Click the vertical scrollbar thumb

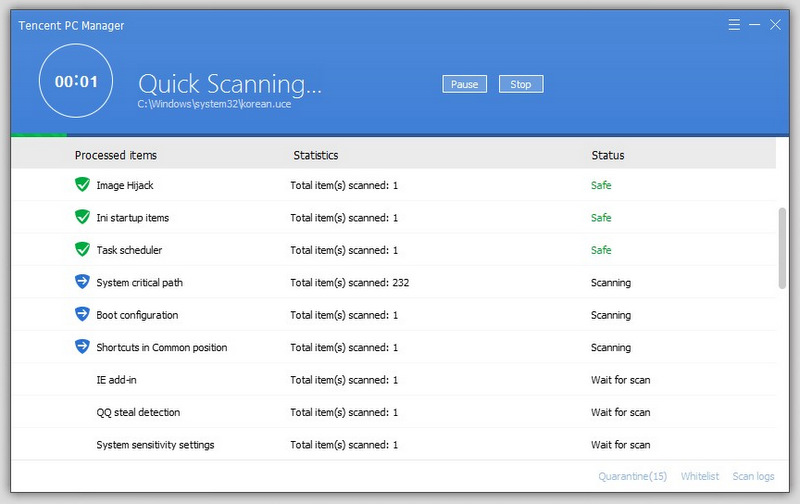click(782, 248)
